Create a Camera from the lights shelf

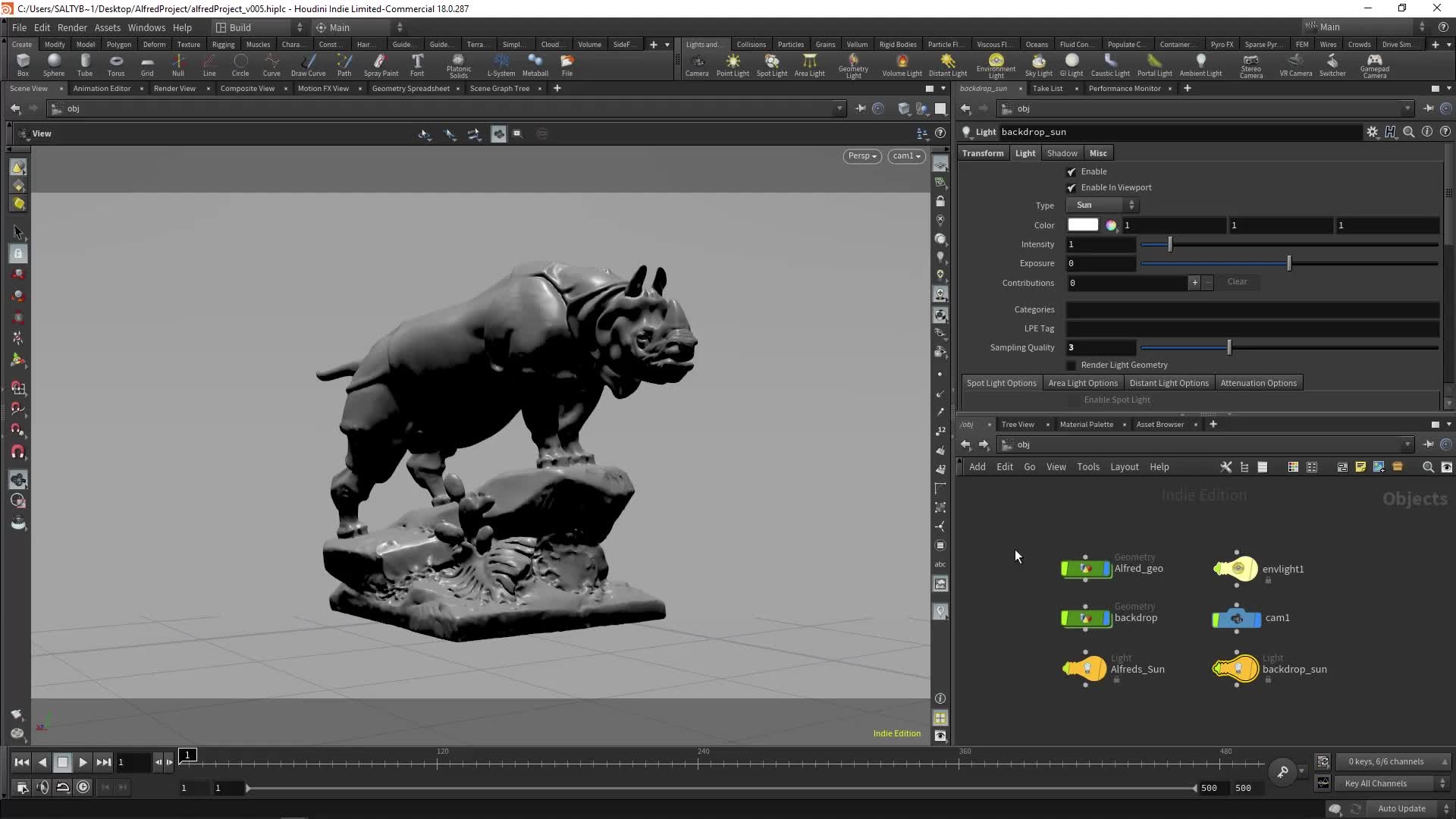pyautogui.click(x=697, y=65)
